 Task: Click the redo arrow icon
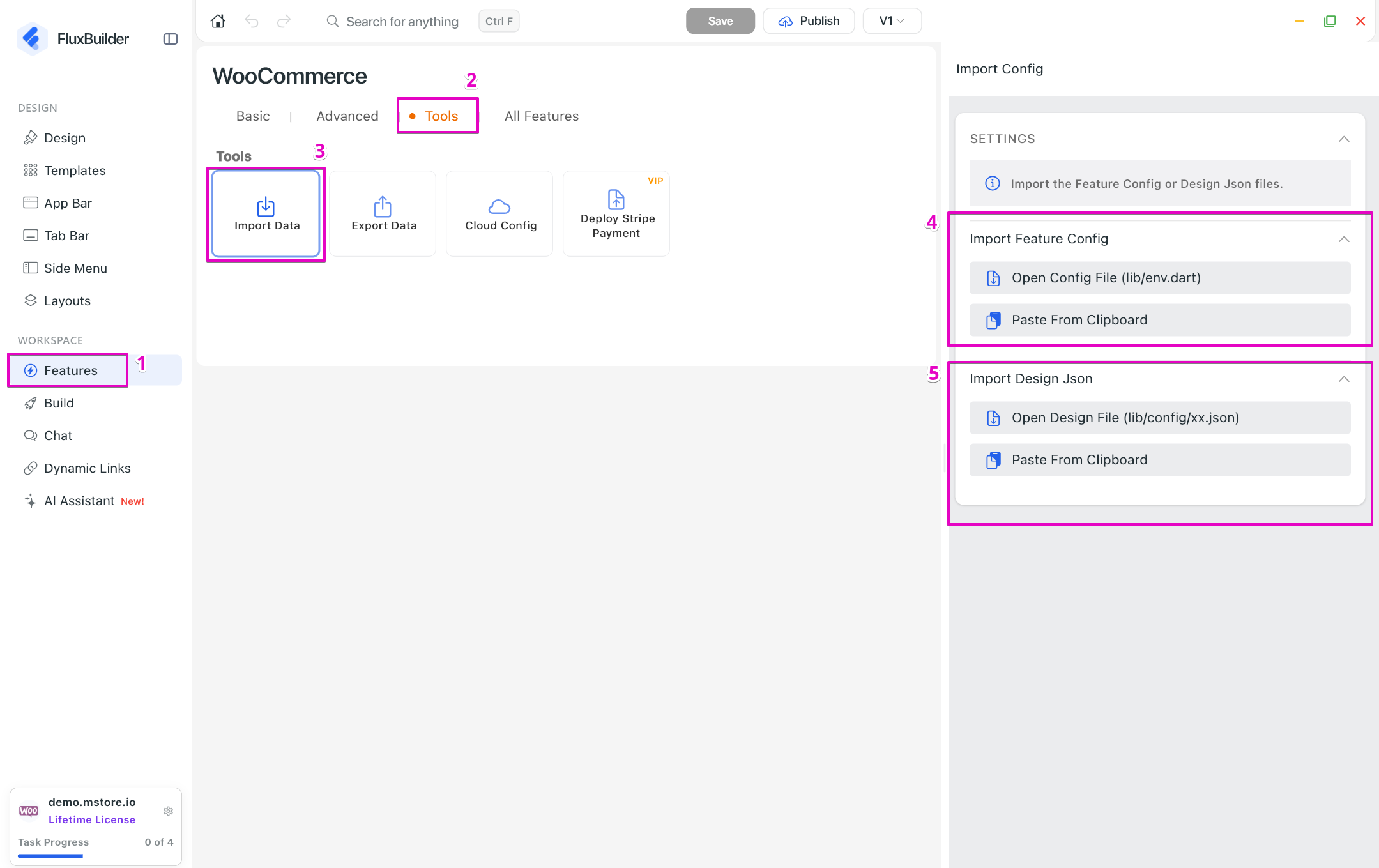(x=284, y=21)
